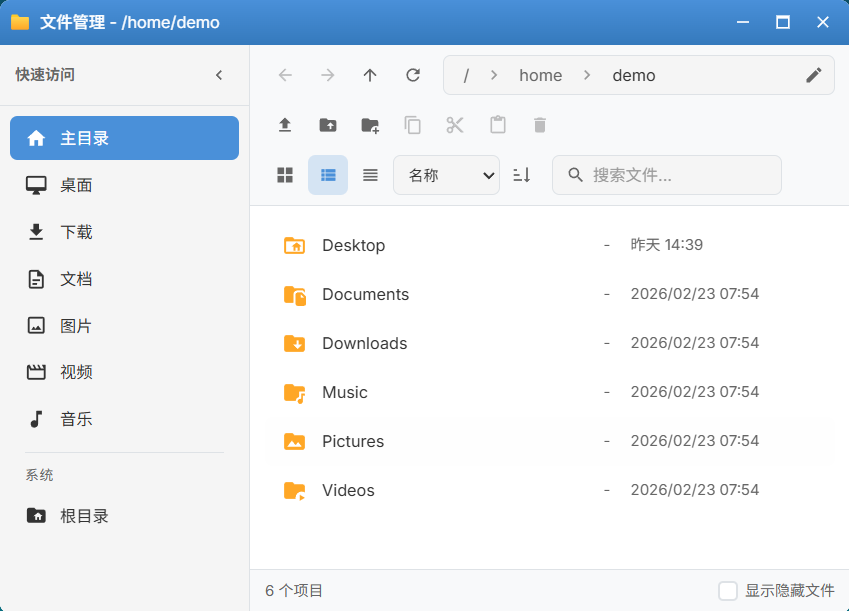Open the 名称 sort-by dropdown
The height and width of the screenshot is (611, 849).
pyautogui.click(x=446, y=175)
